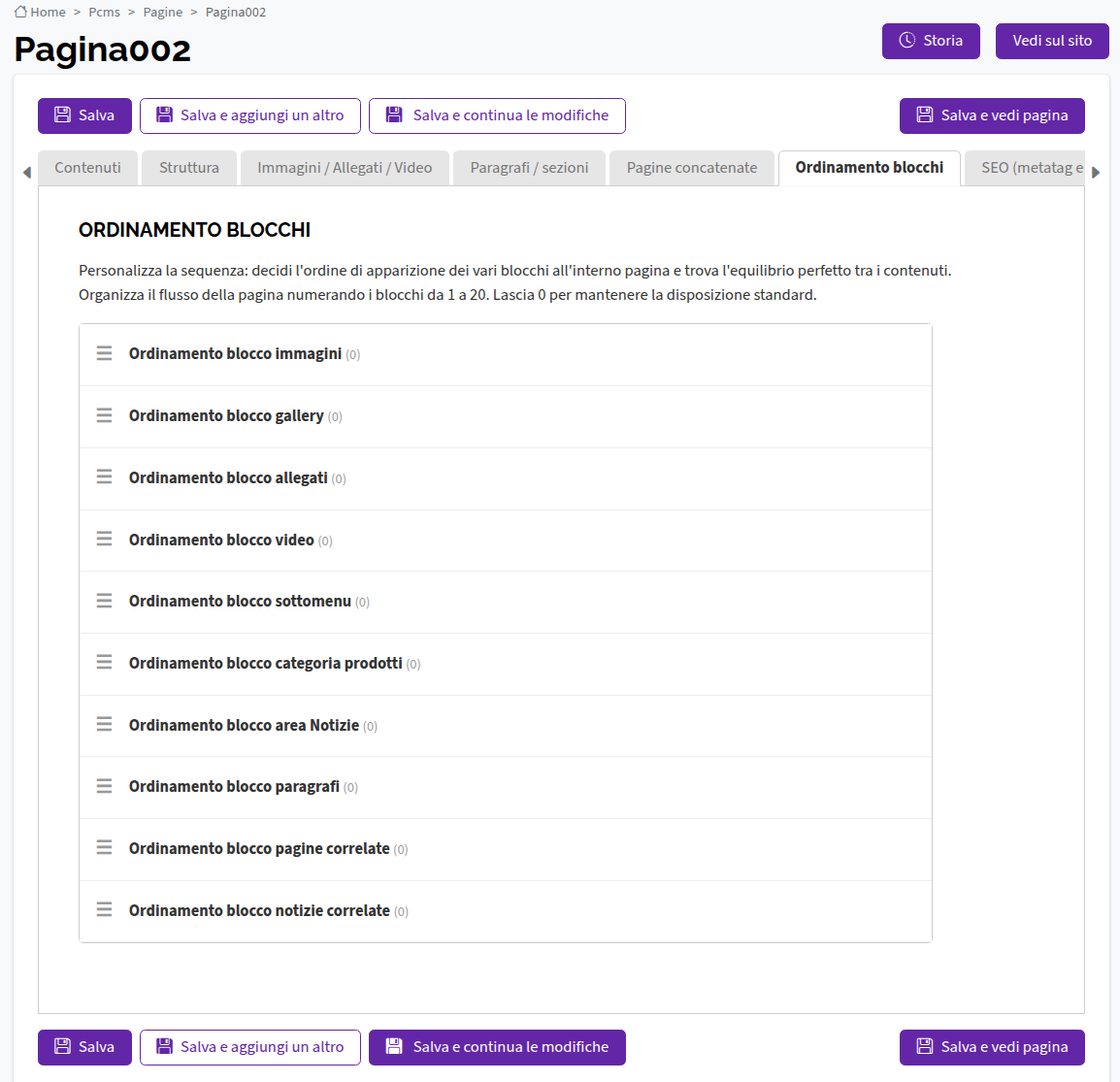
Task: Click the drag handle for area Notizie
Action: pos(104,724)
